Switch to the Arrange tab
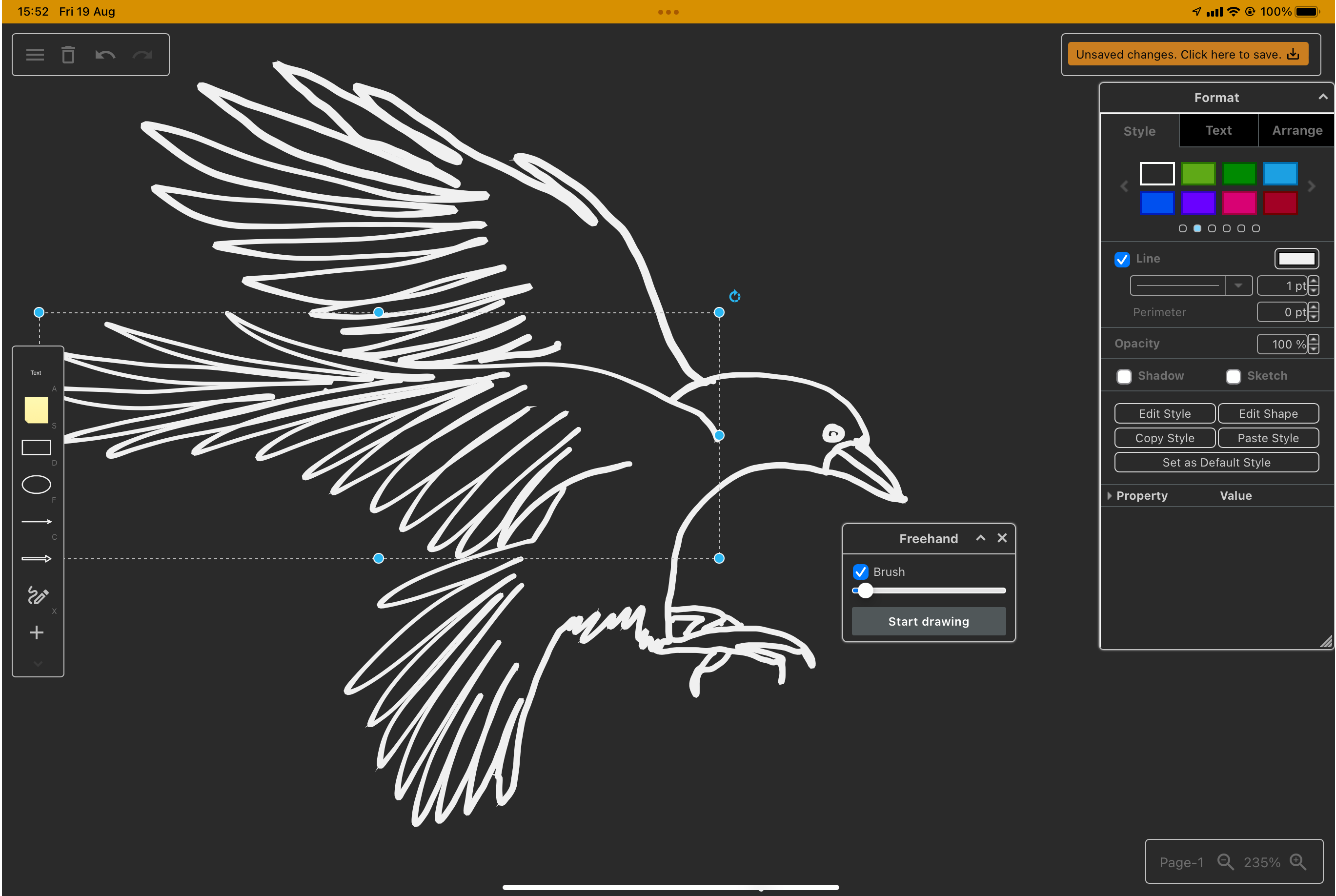 (1296, 130)
